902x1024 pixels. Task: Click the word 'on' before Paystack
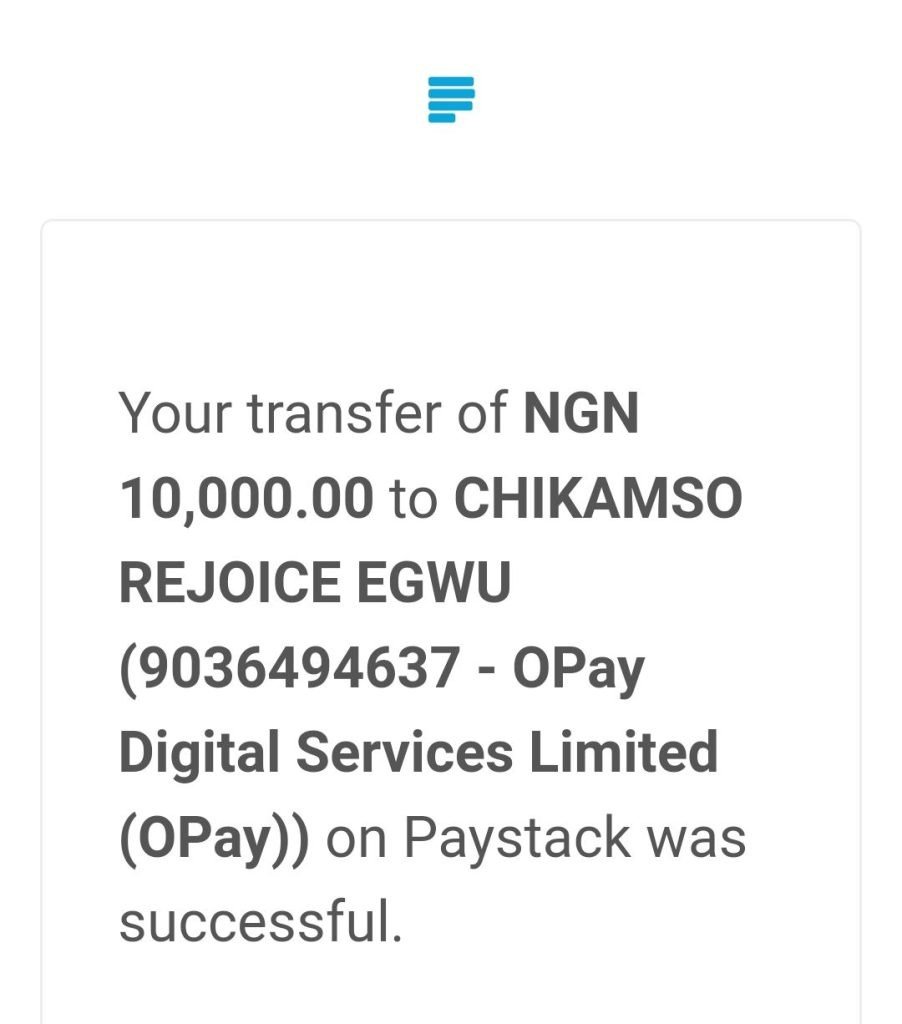point(356,840)
